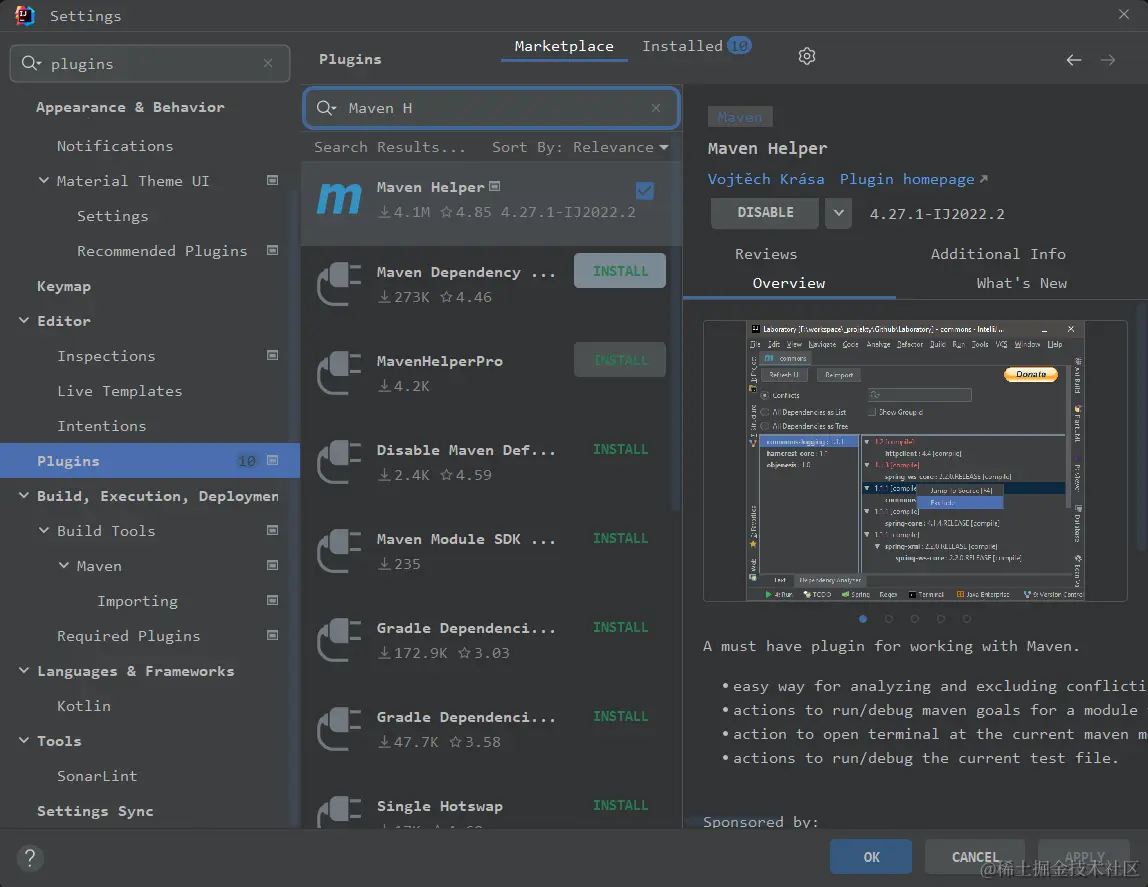The height and width of the screenshot is (887, 1148).
Task: Click the DISABLE button
Action: click(765, 213)
